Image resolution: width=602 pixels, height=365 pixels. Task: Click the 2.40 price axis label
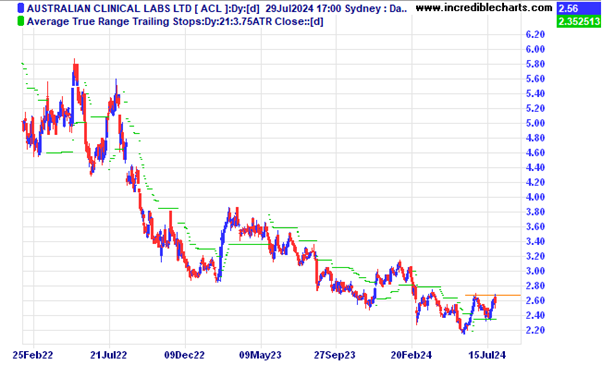(535, 315)
